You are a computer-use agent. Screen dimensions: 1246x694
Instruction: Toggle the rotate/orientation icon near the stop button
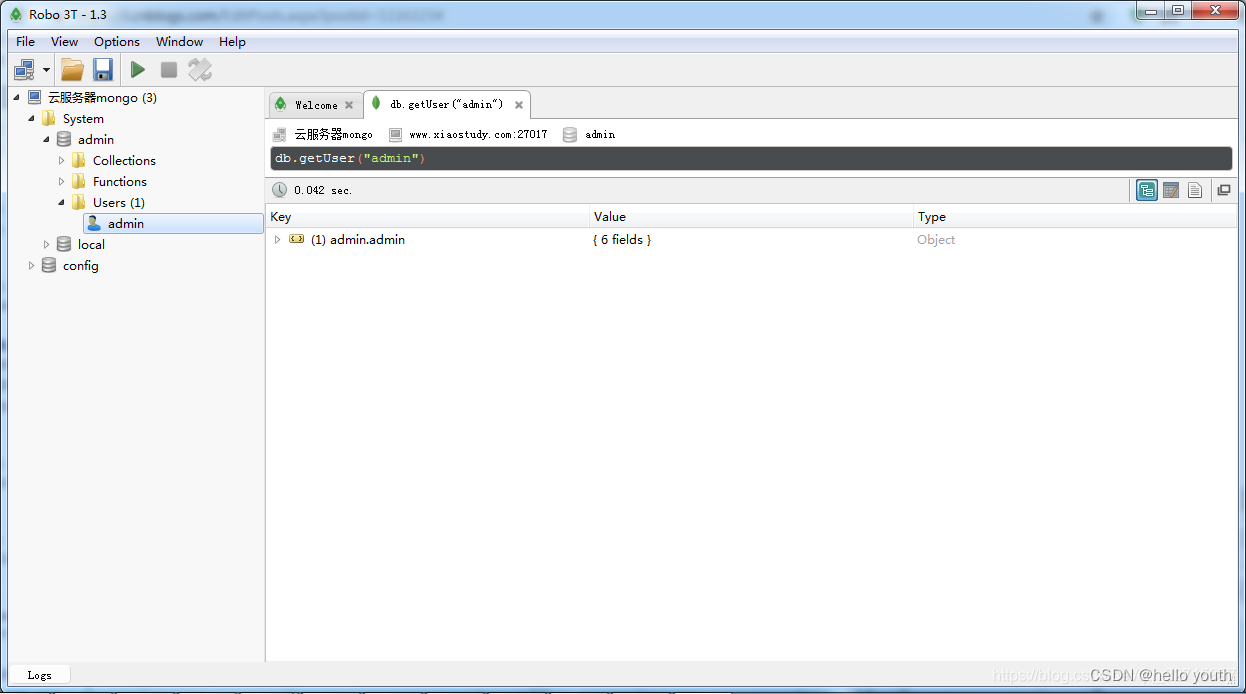coord(199,69)
